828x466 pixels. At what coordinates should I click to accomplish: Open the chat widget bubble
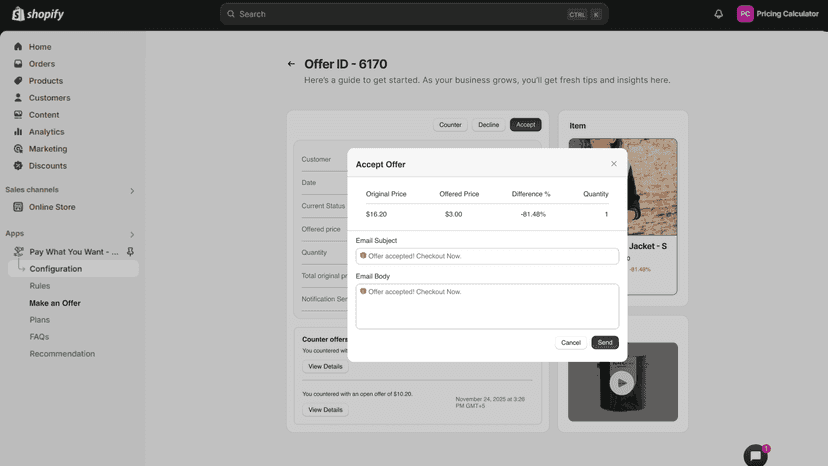(x=756, y=455)
